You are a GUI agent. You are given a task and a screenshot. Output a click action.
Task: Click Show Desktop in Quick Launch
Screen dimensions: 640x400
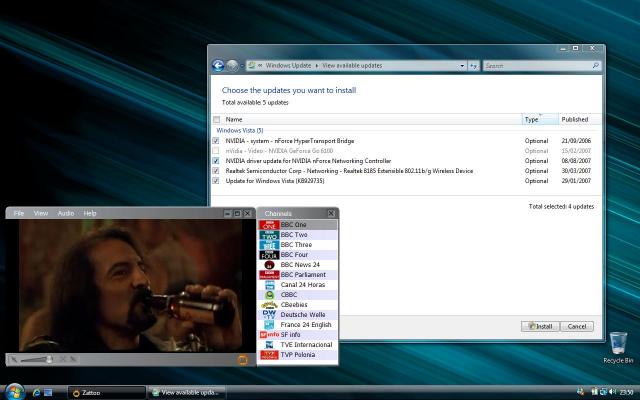coord(48,393)
